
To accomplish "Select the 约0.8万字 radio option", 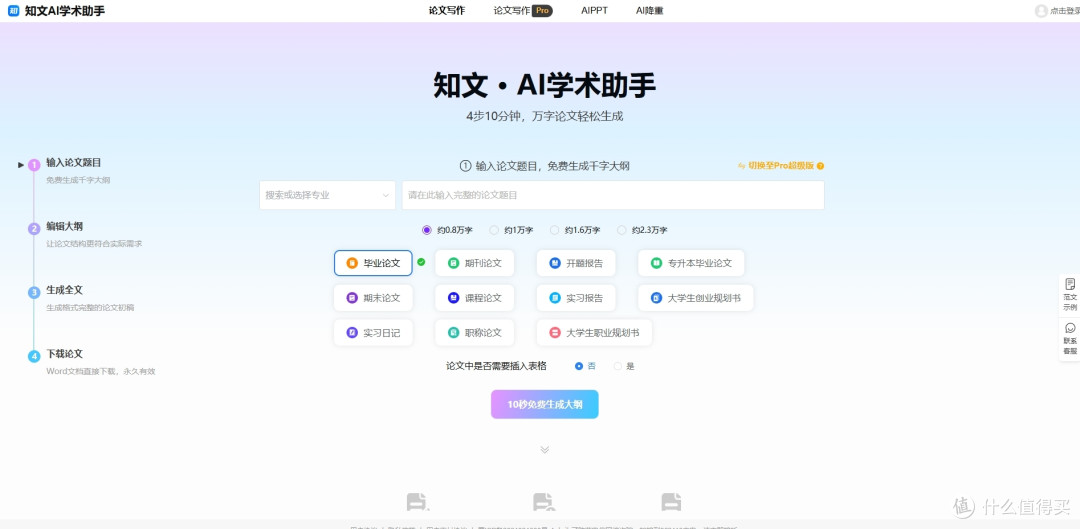I will (448, 230).
